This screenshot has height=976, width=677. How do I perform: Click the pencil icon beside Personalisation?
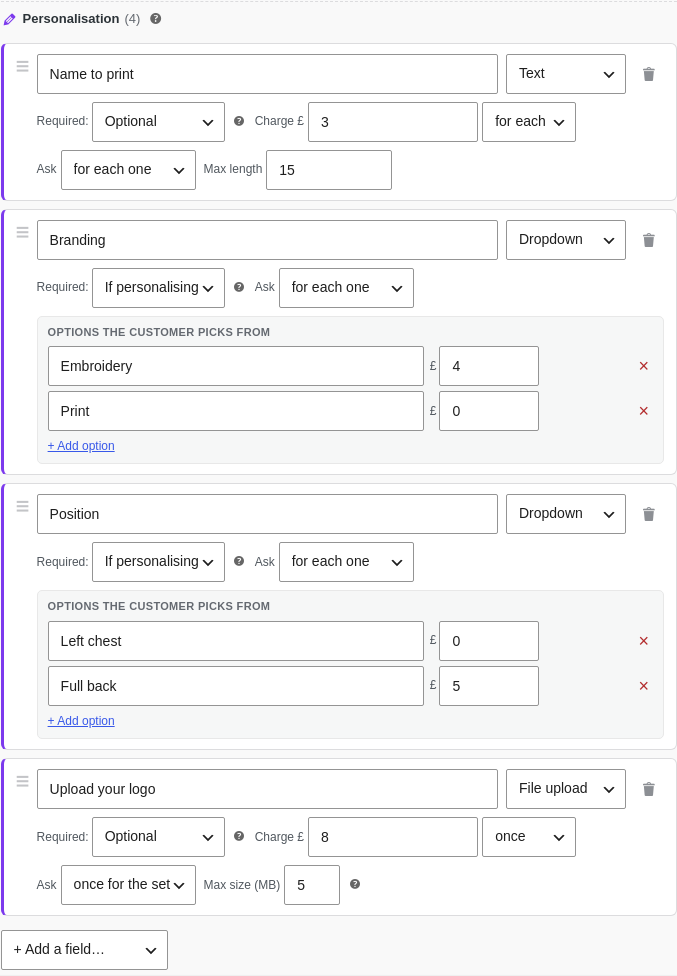(9, 19)
